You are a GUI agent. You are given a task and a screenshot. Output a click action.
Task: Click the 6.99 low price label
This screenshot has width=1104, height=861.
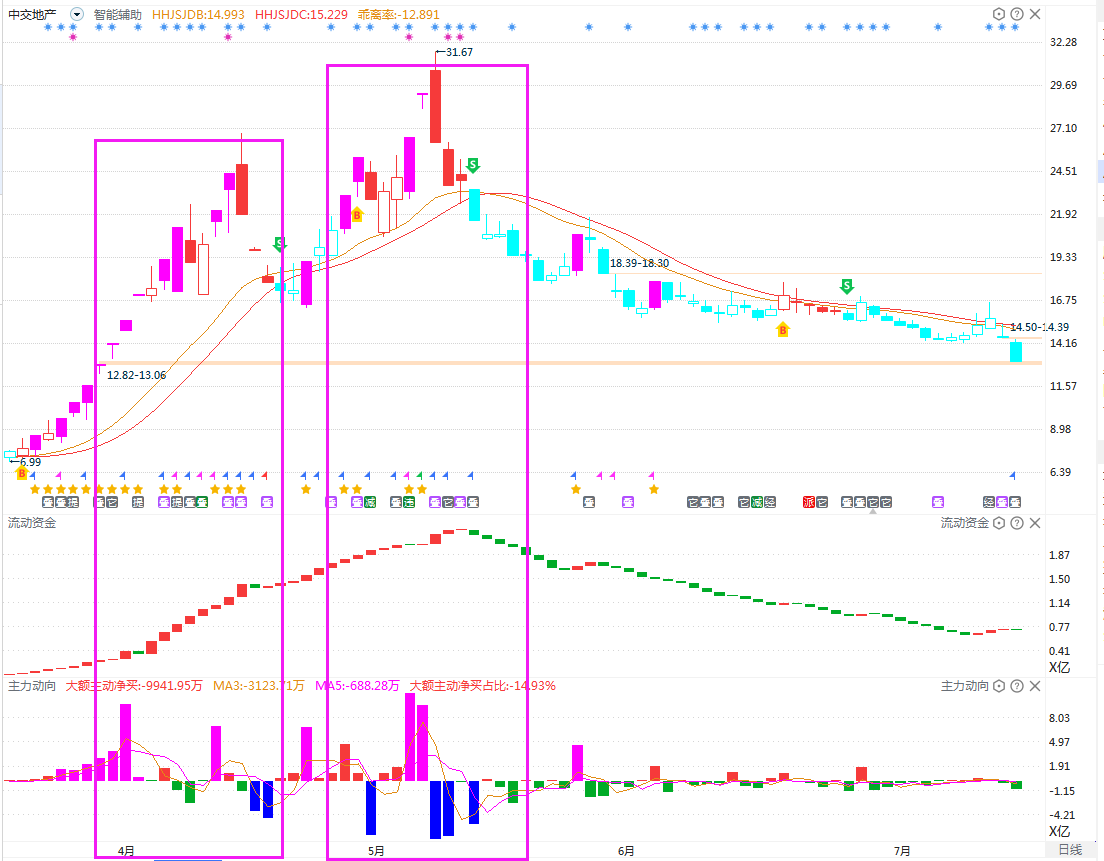pos(30,463)
